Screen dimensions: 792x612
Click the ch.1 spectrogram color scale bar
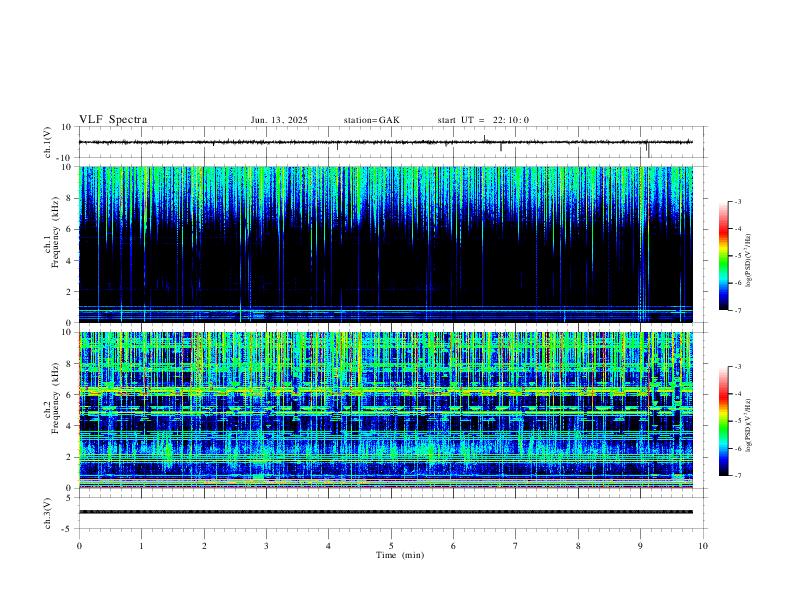(723, 256)
